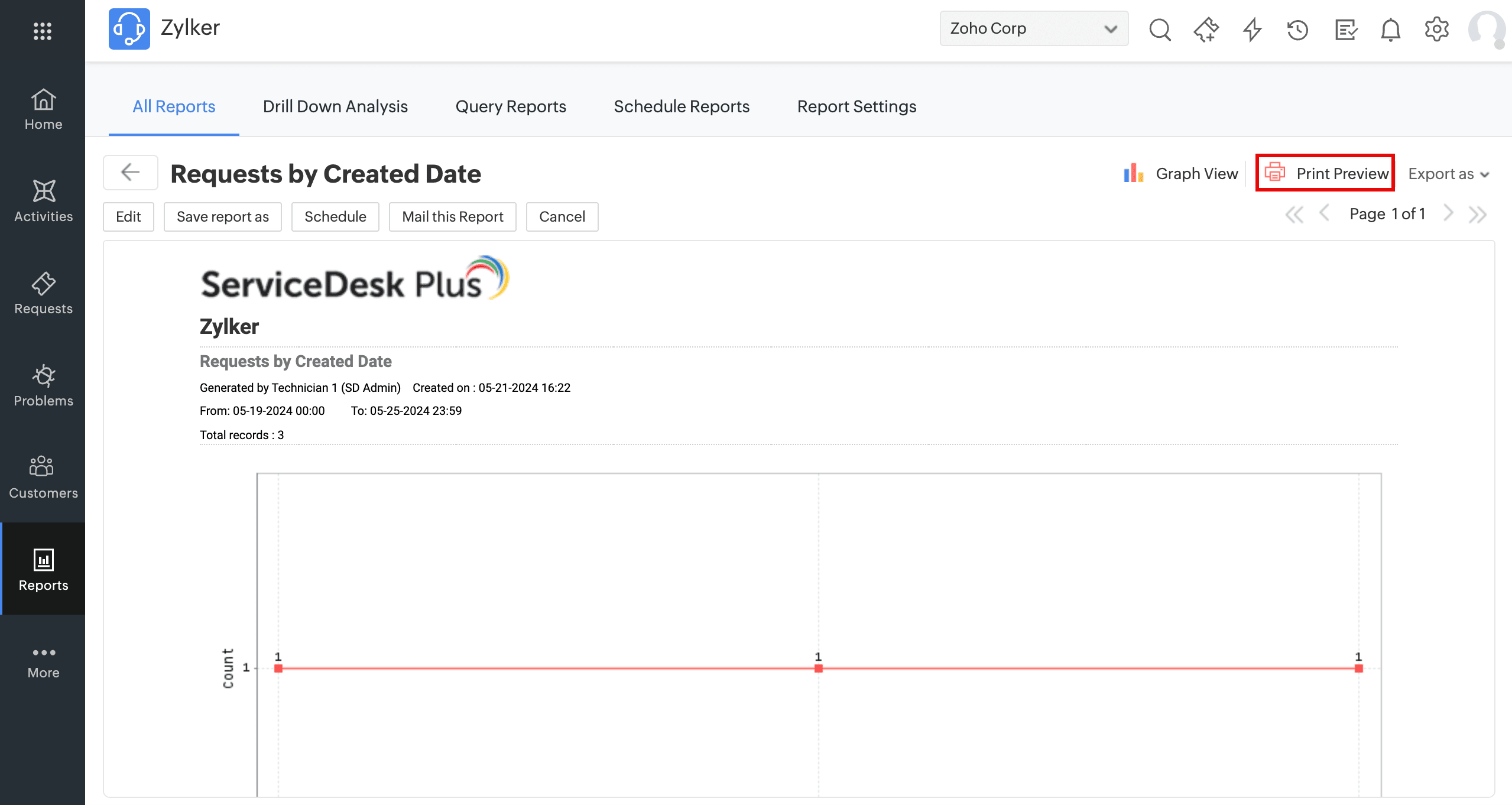Go back with the arrow button
Image resolution: width=1512 pixels, height=805 pixels.
pos(130,173)
